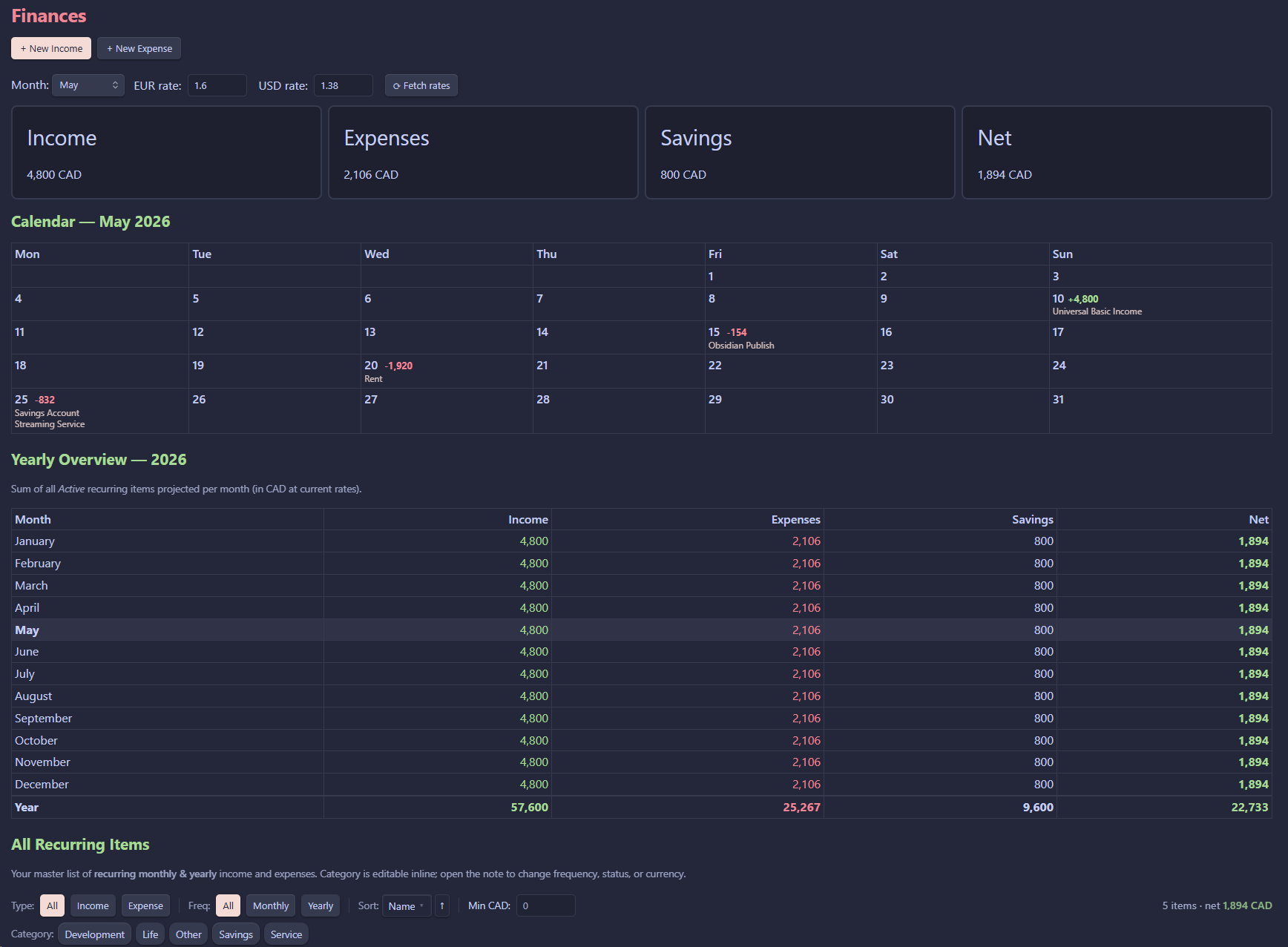The width and height of the screenshot is (1288, 947).
Task: Select the Rent entry on the 20th
Action: pos(373,379)
